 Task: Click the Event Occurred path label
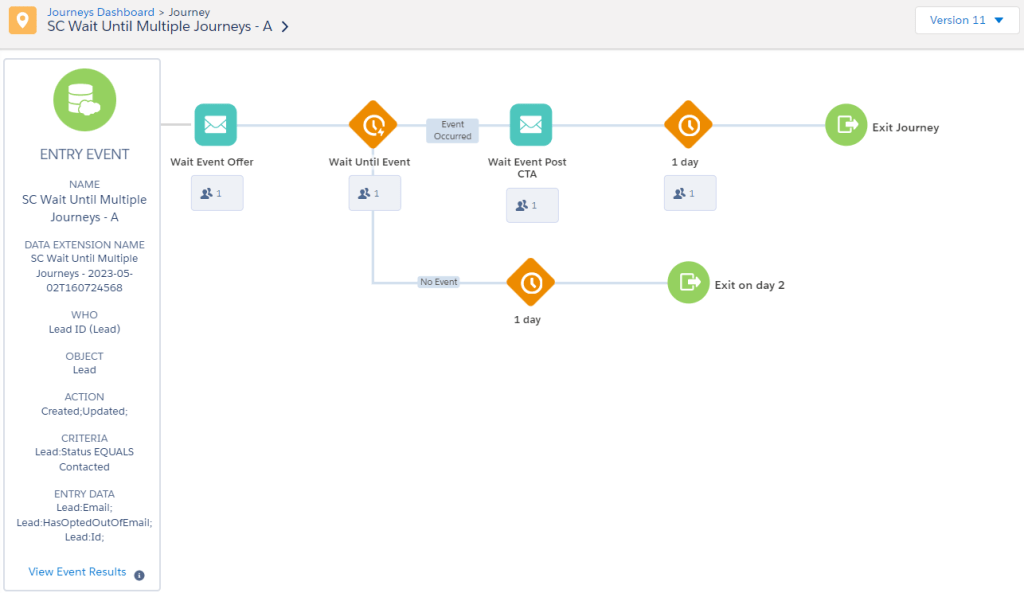452,130
